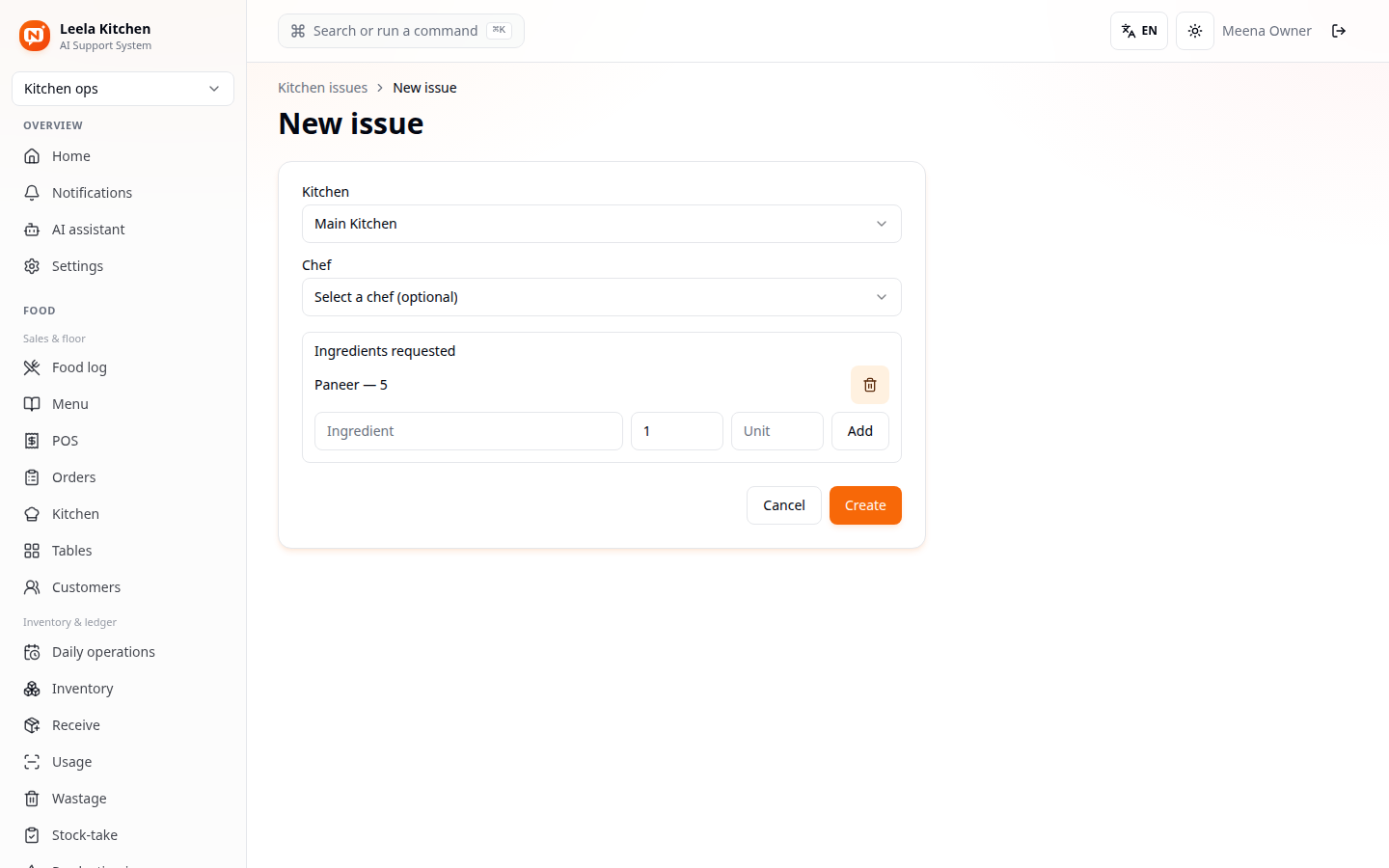1389x868 pixels.
Task: Open the Usage scan icon
Action: (x=32, y=762)
